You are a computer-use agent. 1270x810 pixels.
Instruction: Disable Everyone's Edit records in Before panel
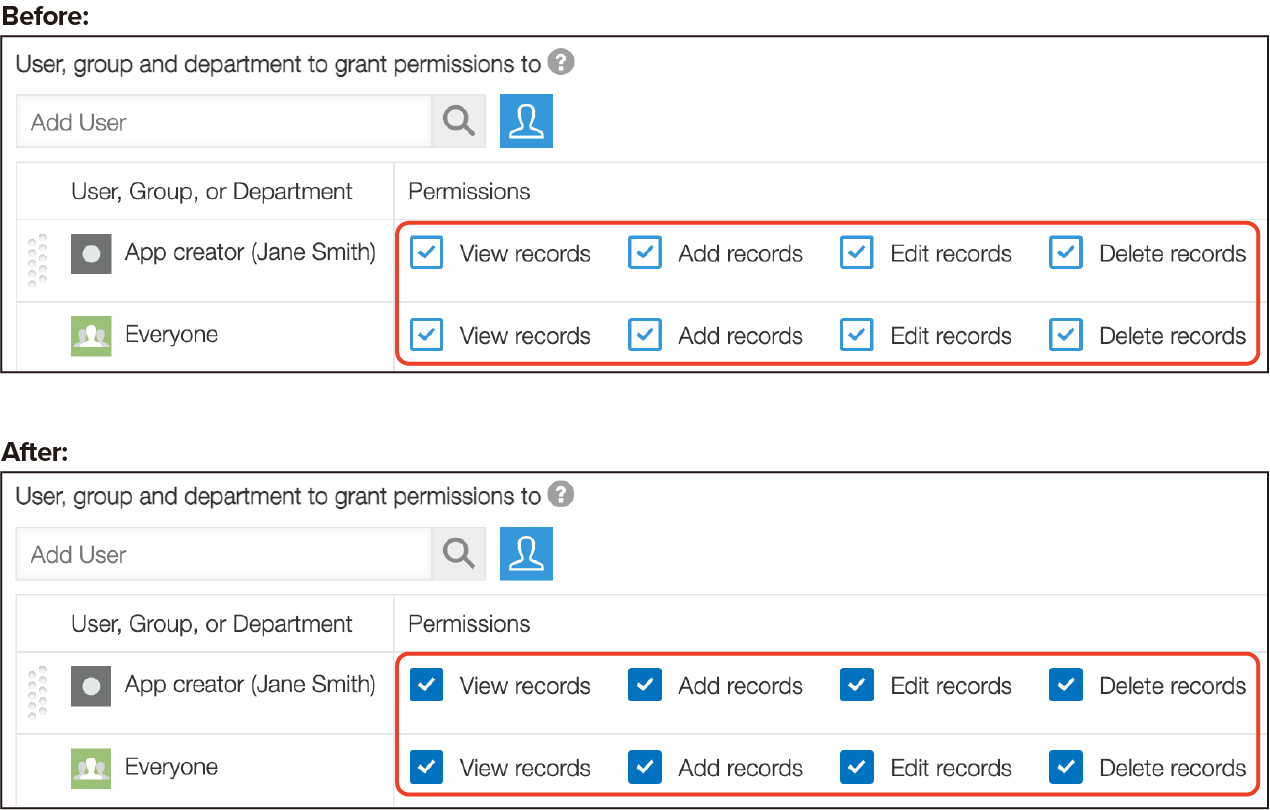pos(857,335)
